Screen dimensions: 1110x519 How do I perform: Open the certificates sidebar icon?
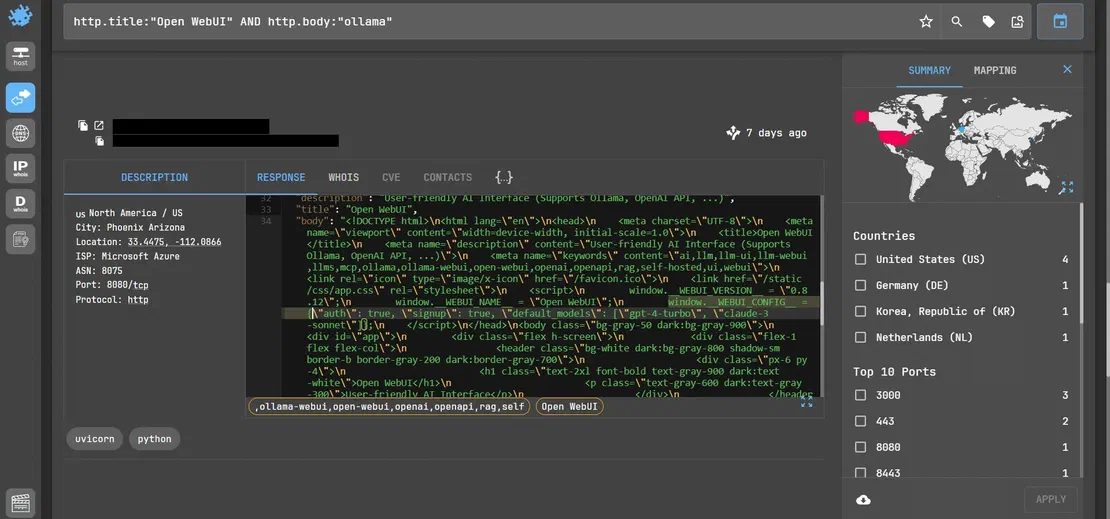20,239
